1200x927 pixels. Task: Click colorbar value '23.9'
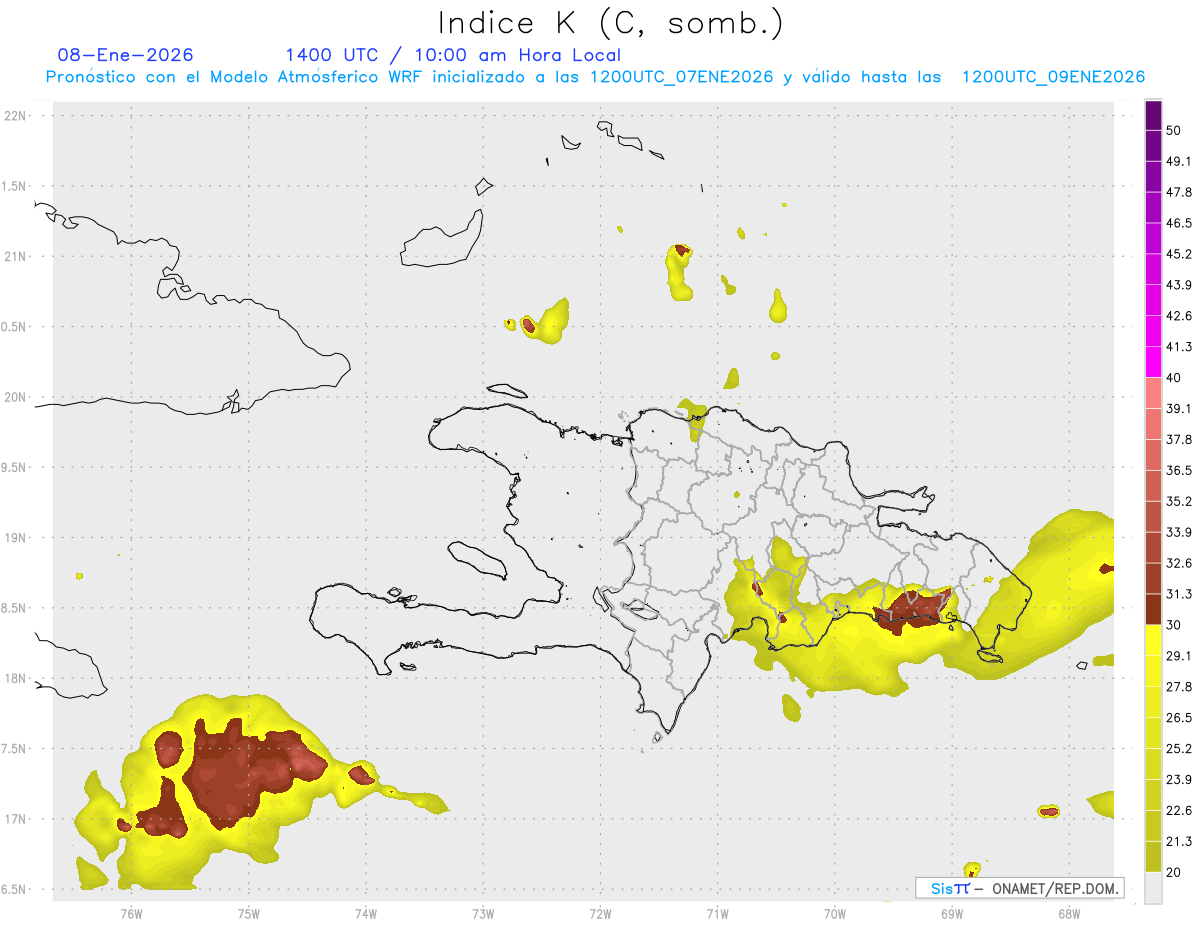point(1179,779)
